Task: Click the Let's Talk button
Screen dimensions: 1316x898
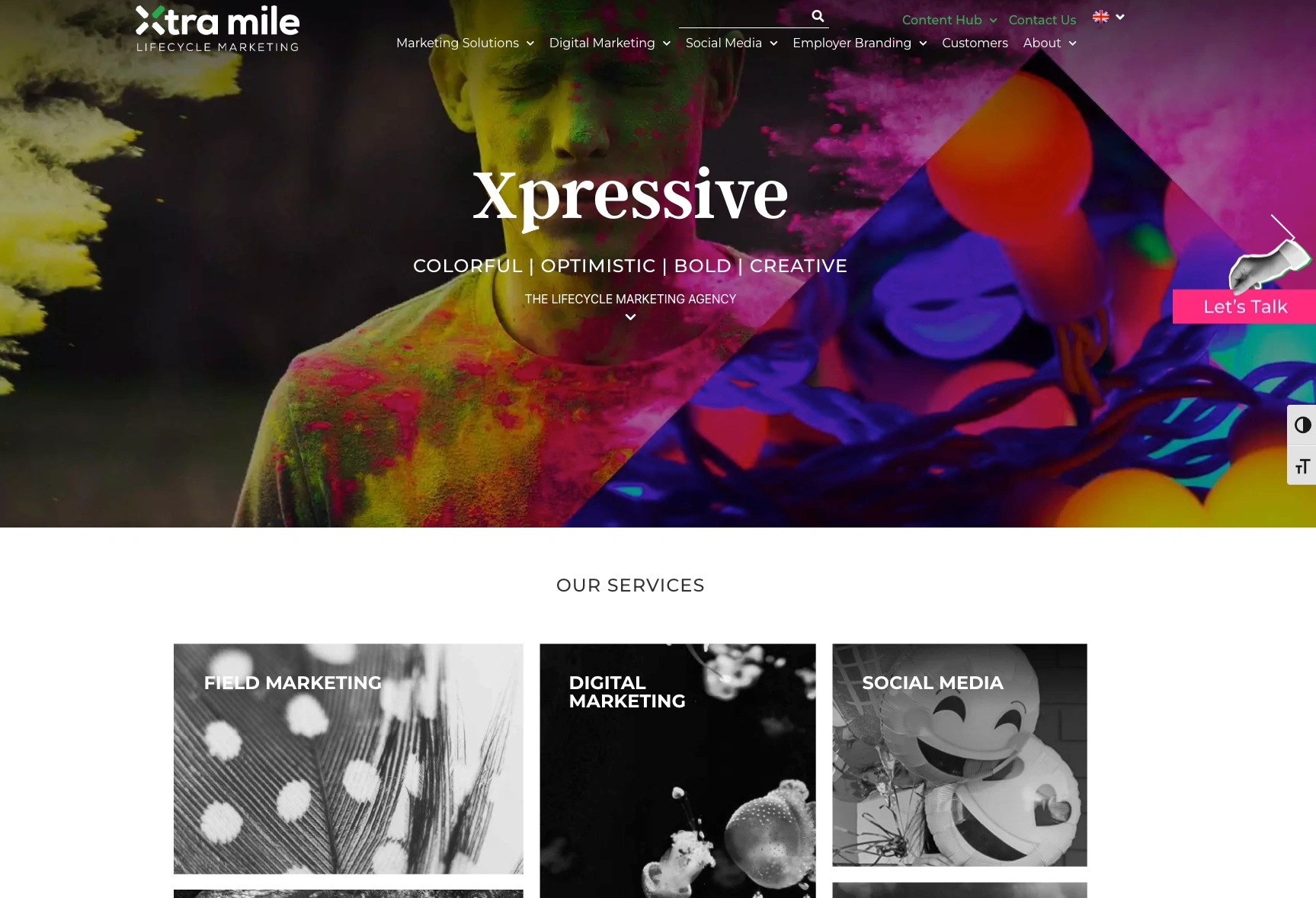Action: tap(1244, 306)
